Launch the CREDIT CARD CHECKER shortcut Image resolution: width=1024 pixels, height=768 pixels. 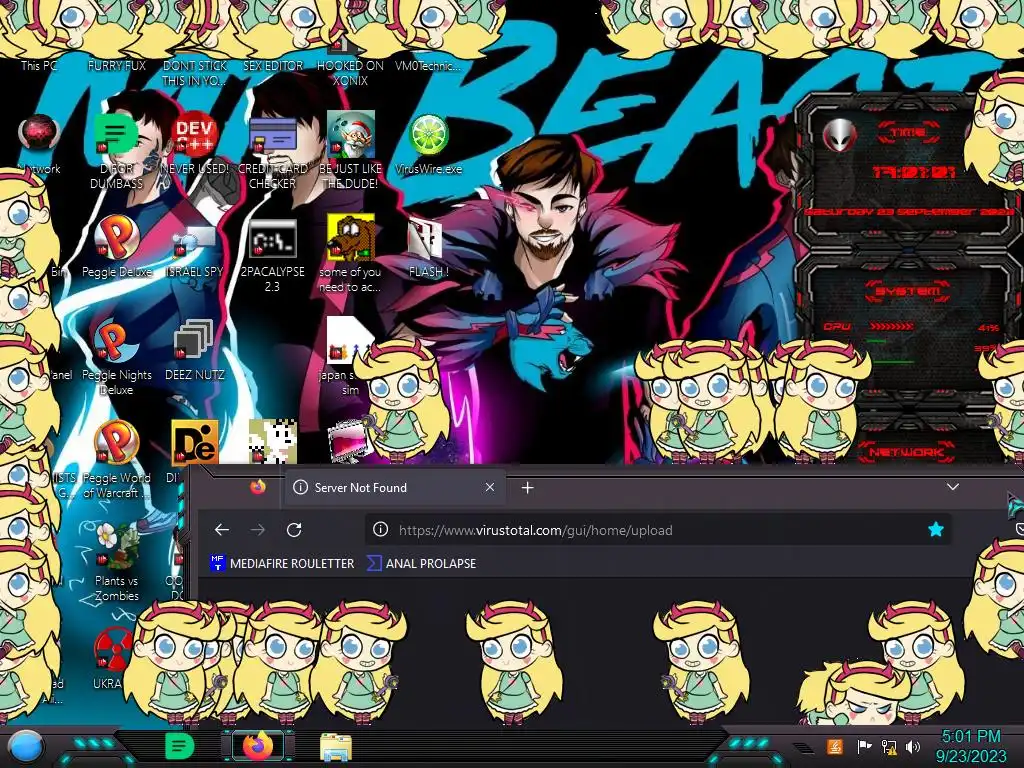point(272,135)
